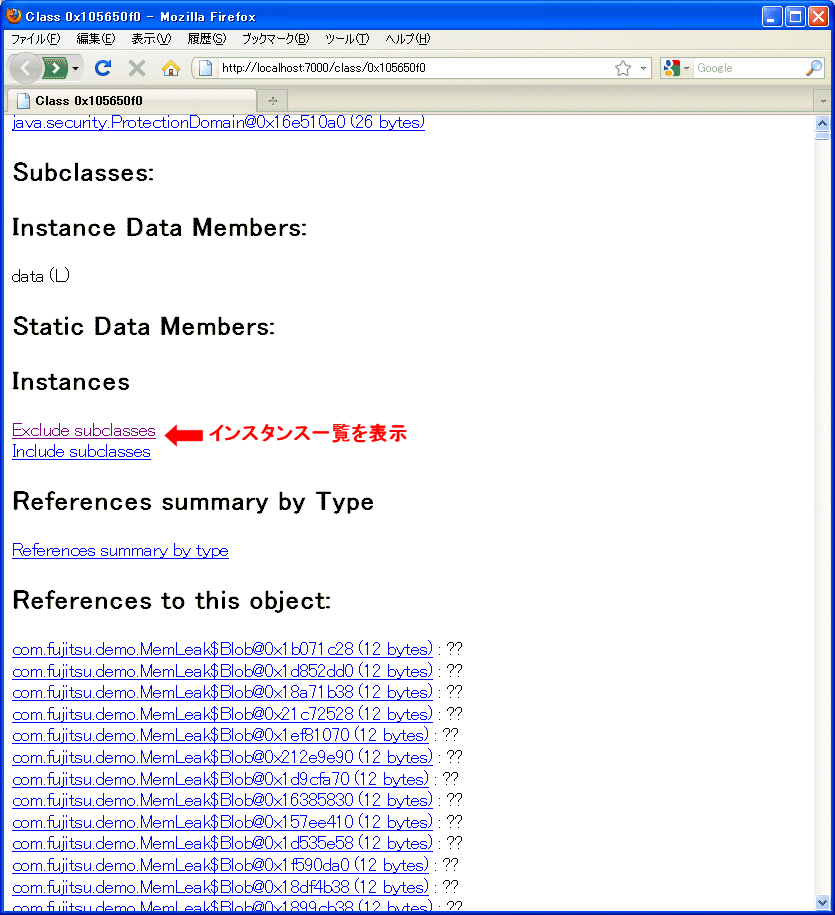Open the ヘルプ(H) menu
This screenshot has height=915, width=835.
[407, 39]
